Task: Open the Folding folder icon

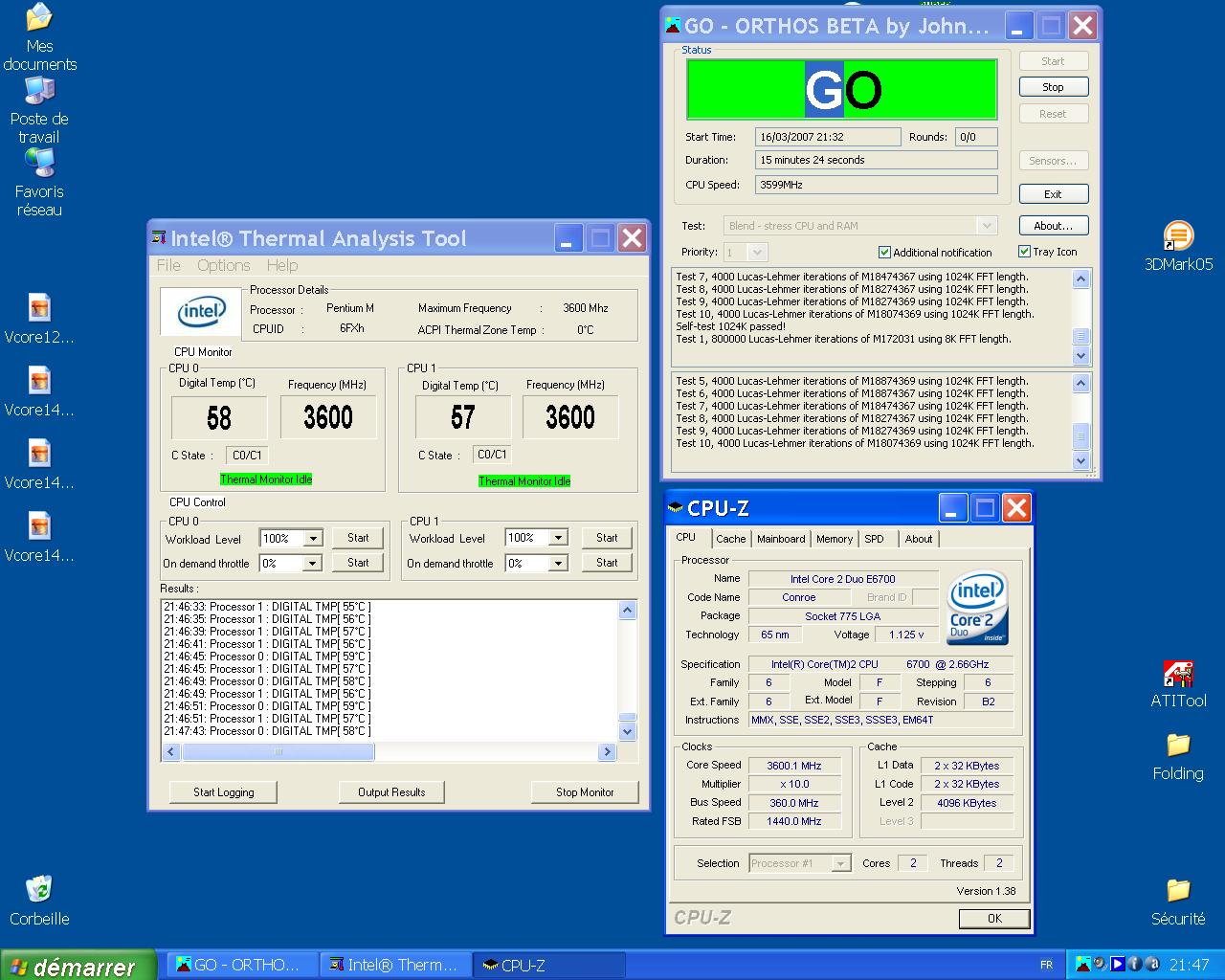Action: coord(1178,746)
